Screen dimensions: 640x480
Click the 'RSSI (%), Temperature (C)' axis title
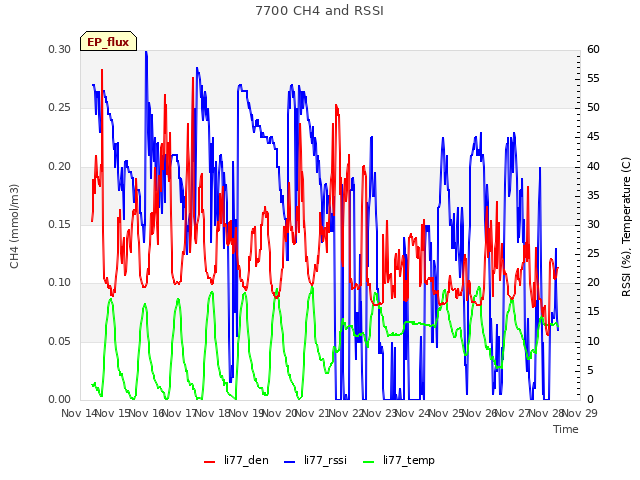tap(626, 227)
